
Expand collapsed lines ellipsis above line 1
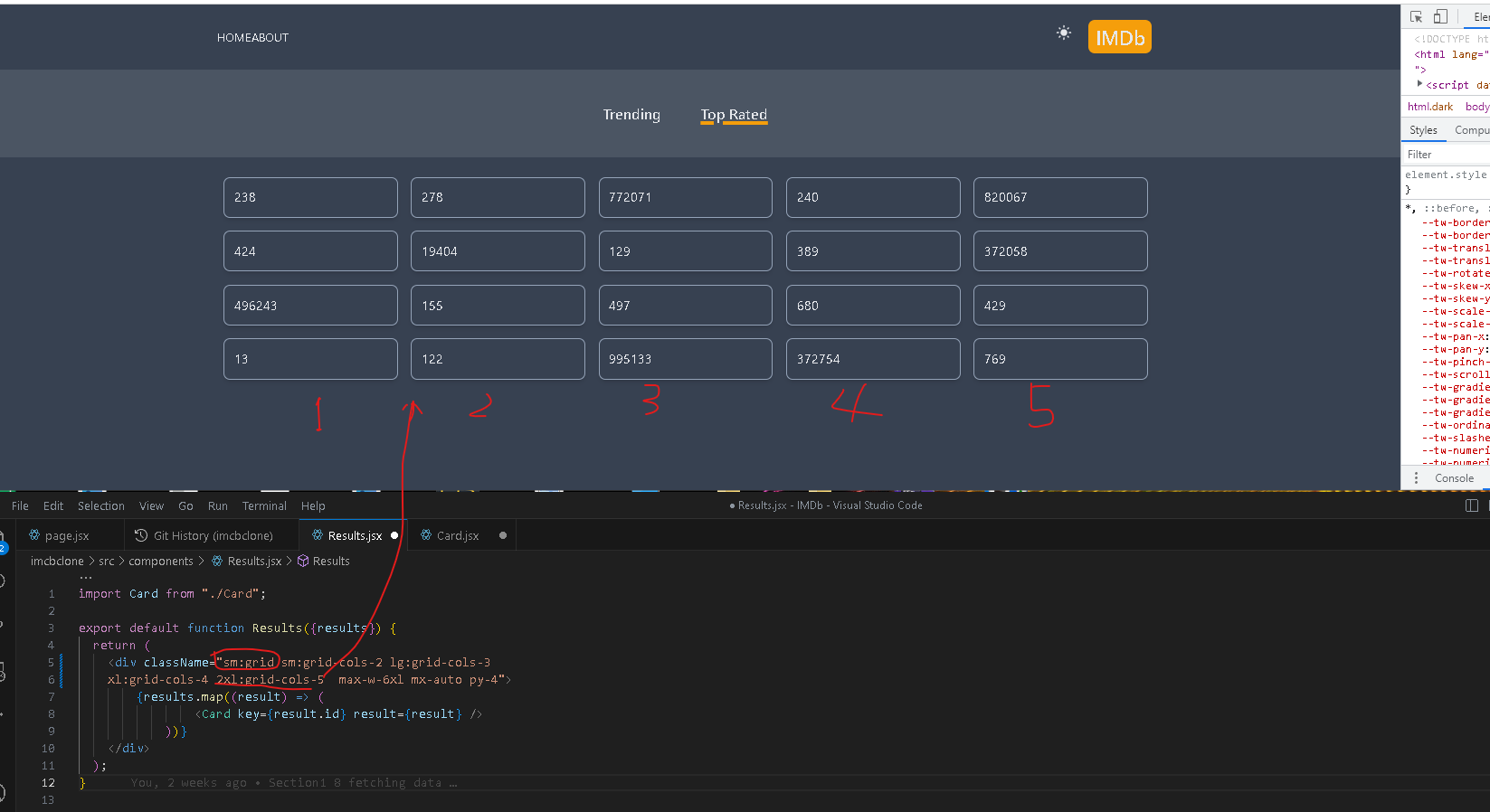[x=86, y=577]
